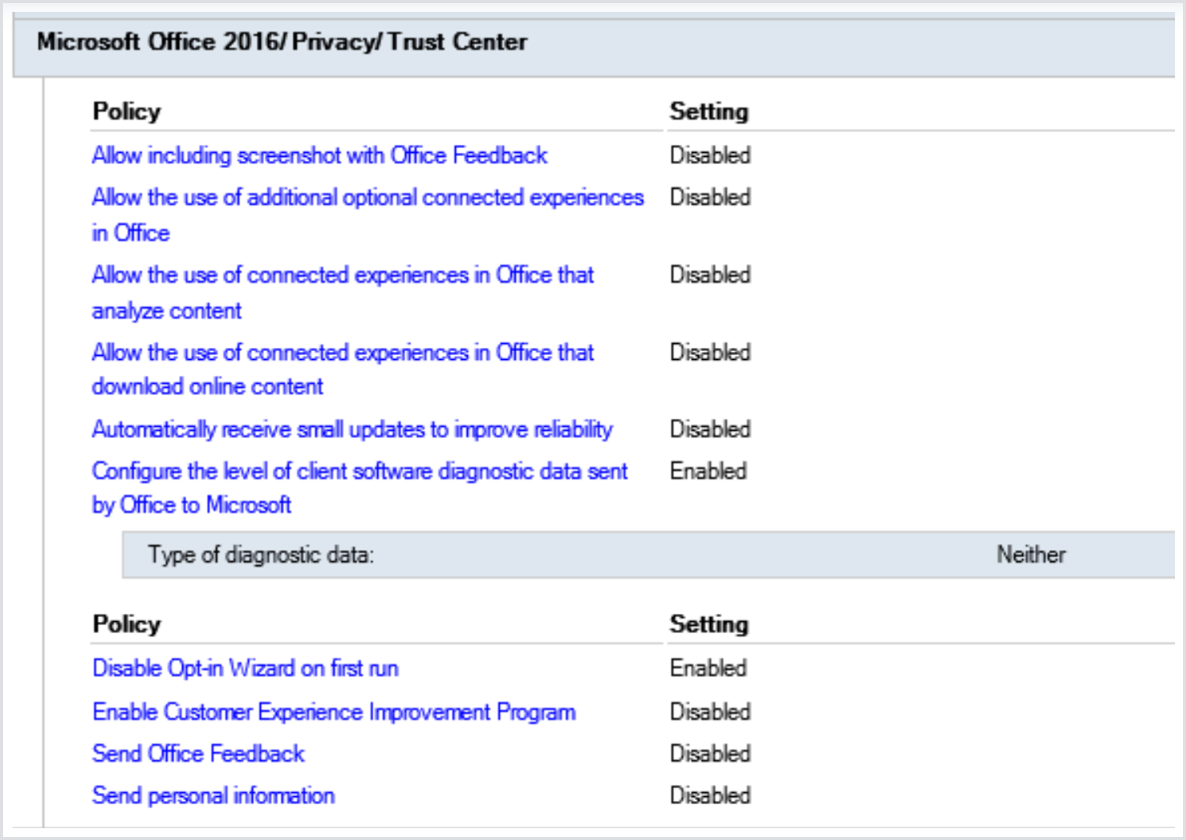Click 'Enabled' setting beside Disable Opt-in Wizard

pyautogui.click(x=708, y=668)
